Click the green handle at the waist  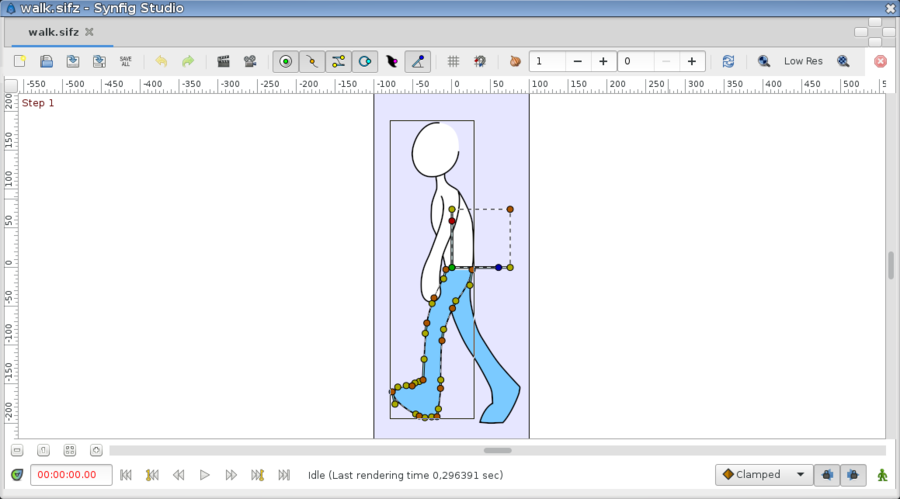(452, 268)
